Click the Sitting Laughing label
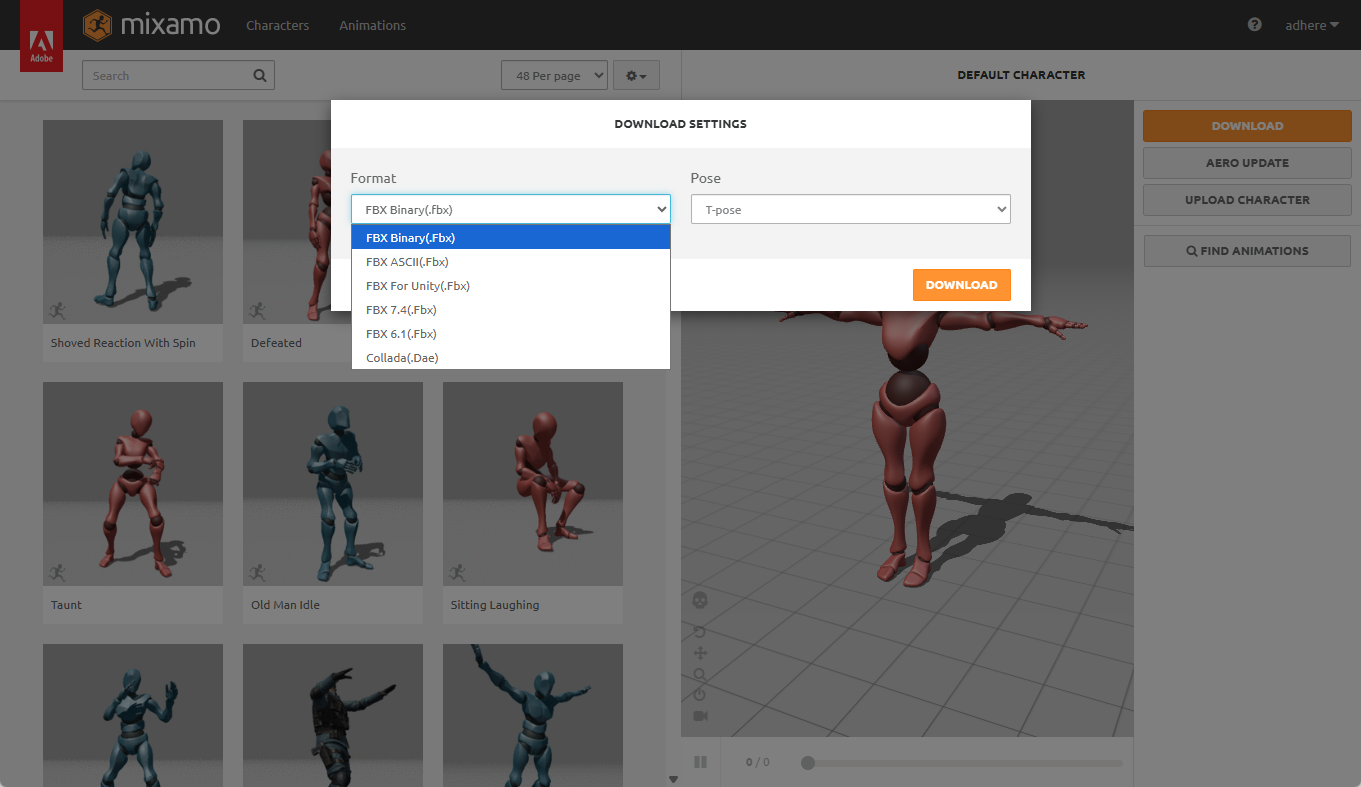1361x787 pixels. (495, 605)
